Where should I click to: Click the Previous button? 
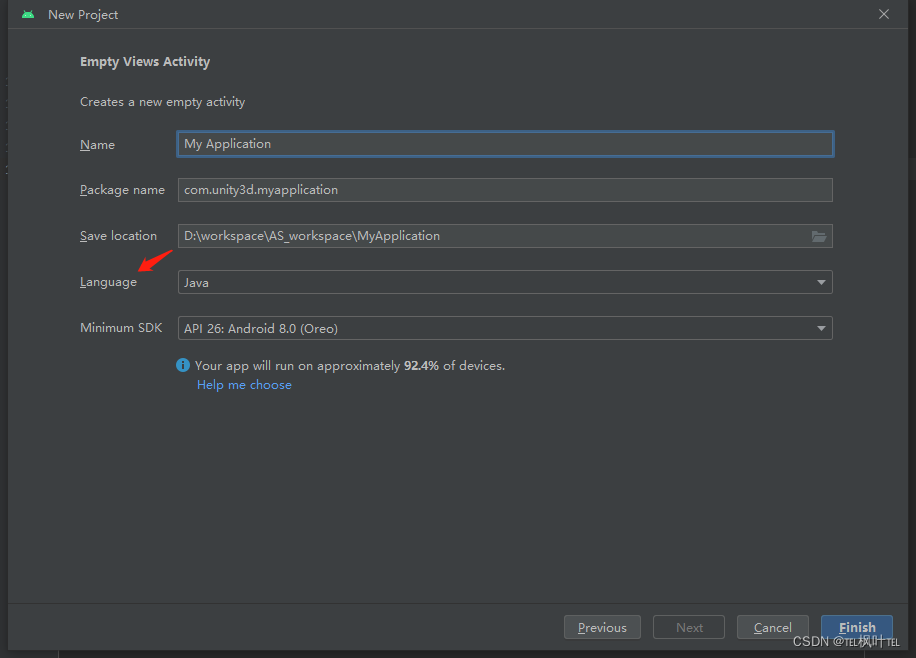(x=602, y=627)
